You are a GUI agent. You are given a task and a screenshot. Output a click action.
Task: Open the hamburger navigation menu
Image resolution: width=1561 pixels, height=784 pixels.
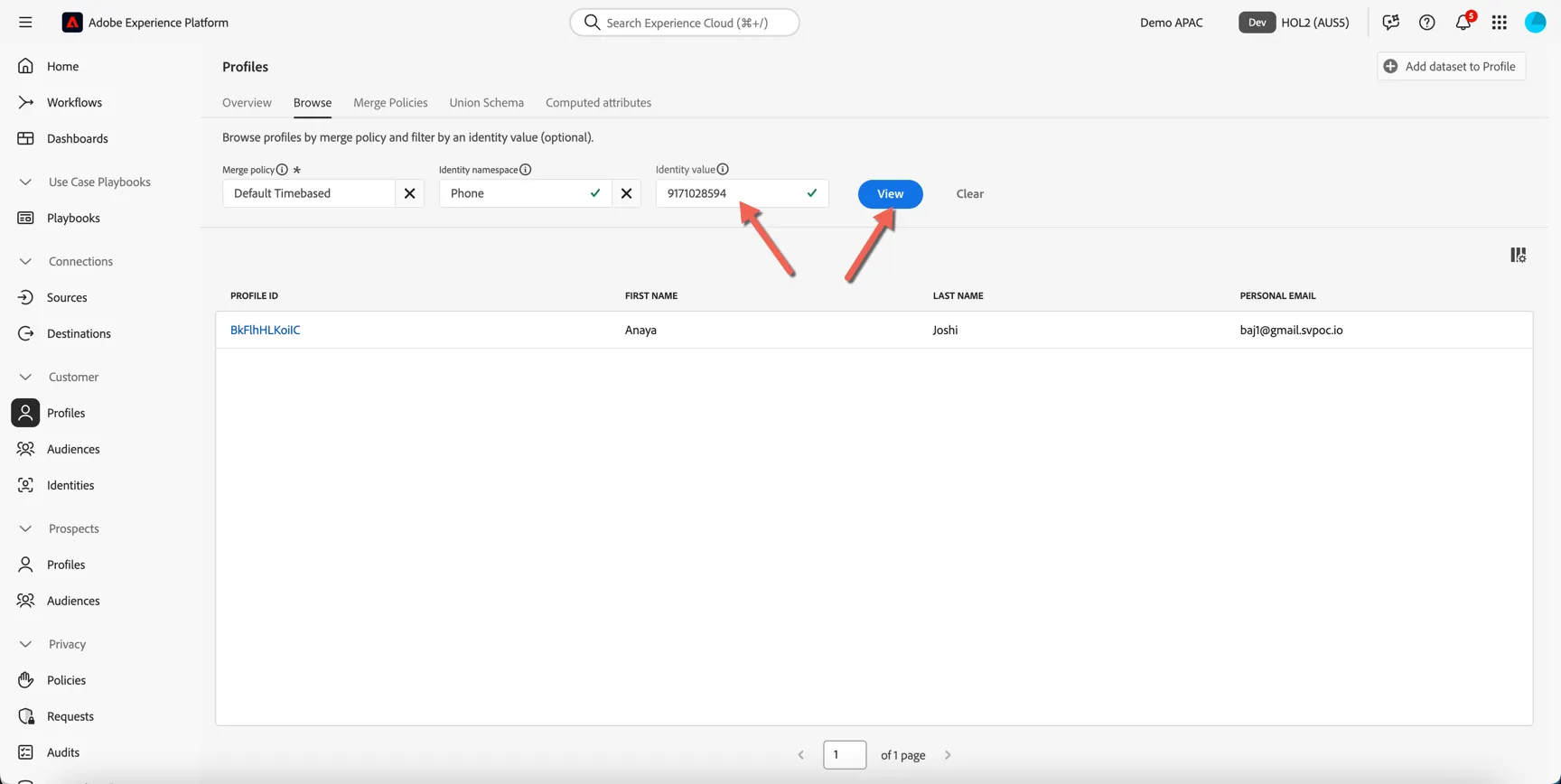click(x=25, y=23)
